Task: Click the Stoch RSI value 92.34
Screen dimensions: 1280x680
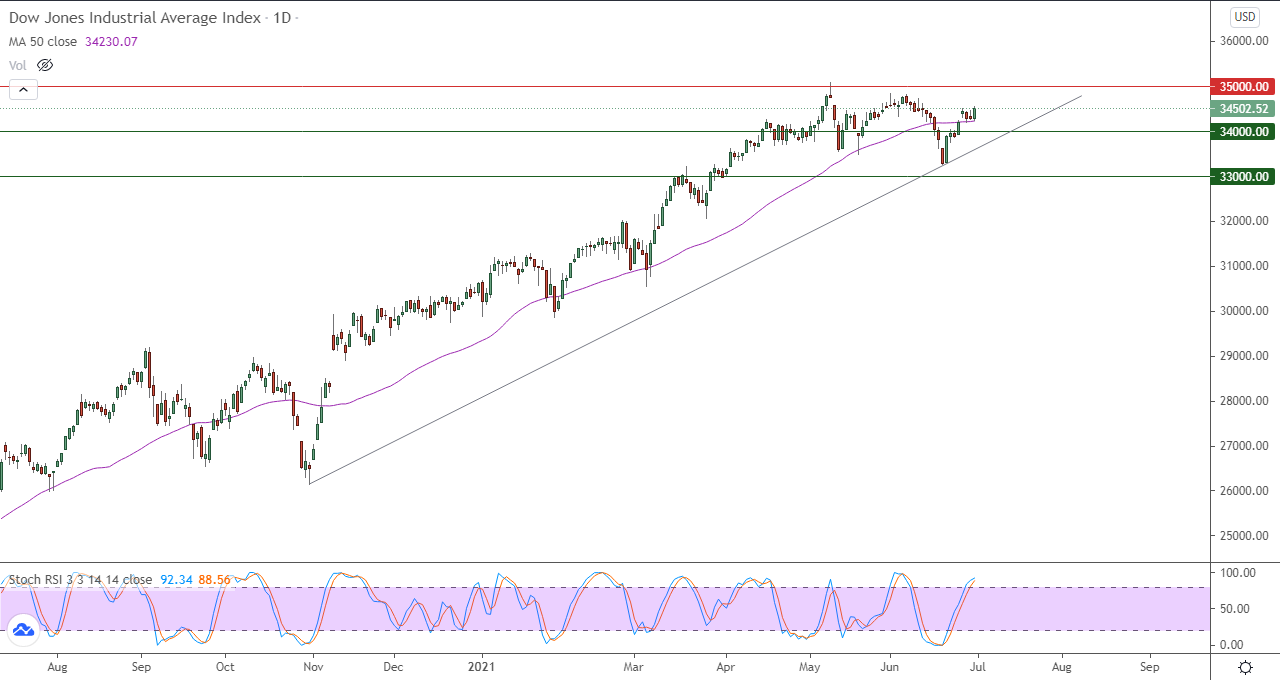Action: 176,579
